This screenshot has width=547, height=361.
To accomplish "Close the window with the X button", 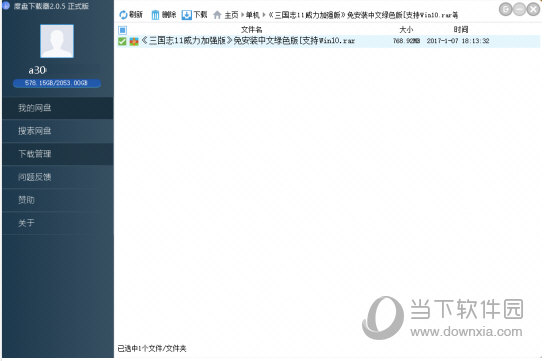I will click(x=533, y=9).
